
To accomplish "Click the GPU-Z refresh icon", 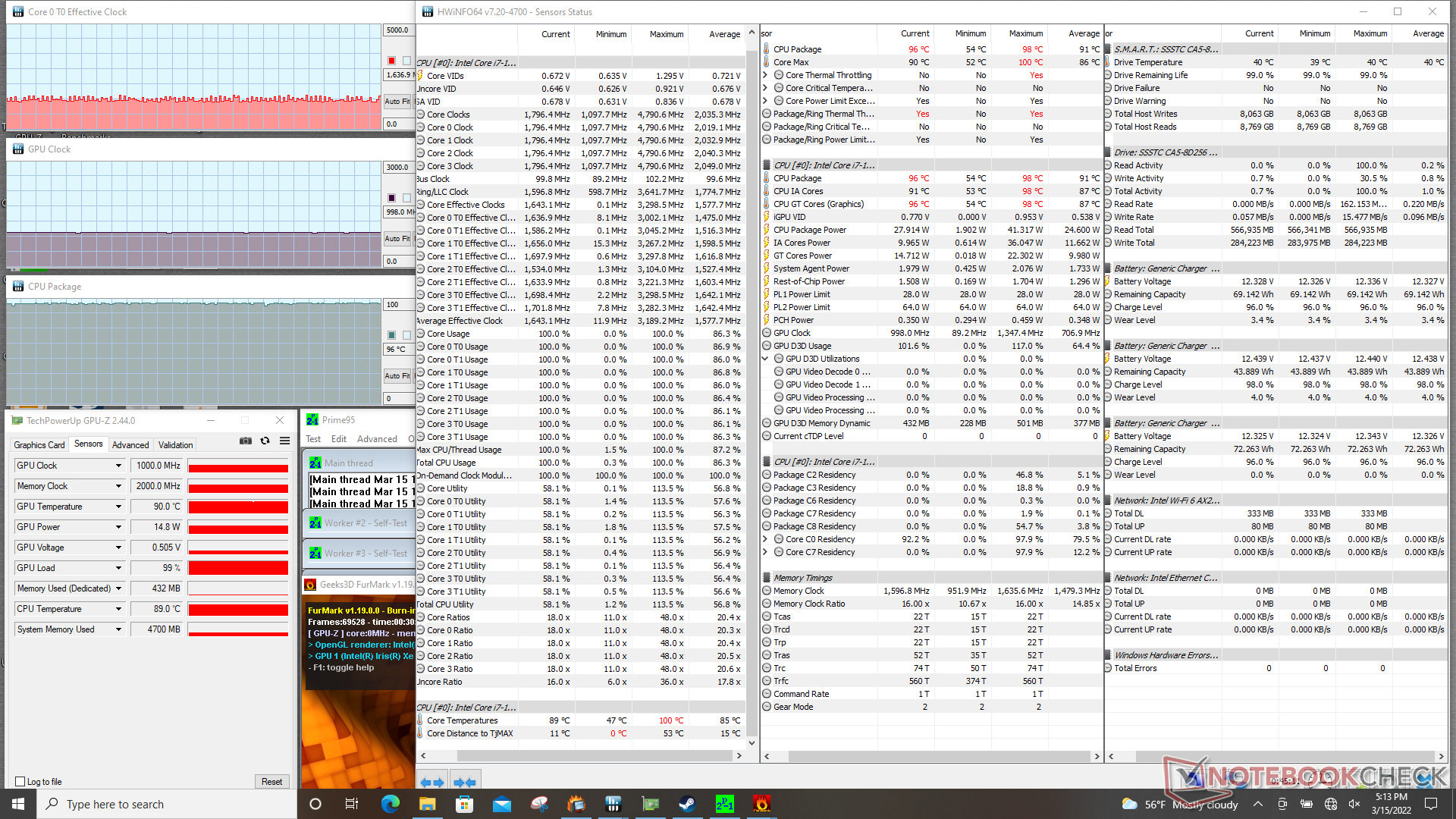I will click(265, 441).
